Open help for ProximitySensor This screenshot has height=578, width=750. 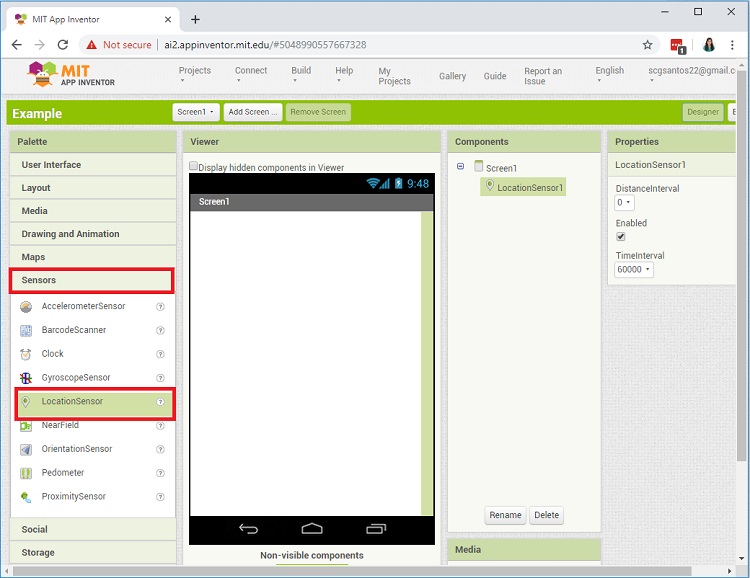161,497
